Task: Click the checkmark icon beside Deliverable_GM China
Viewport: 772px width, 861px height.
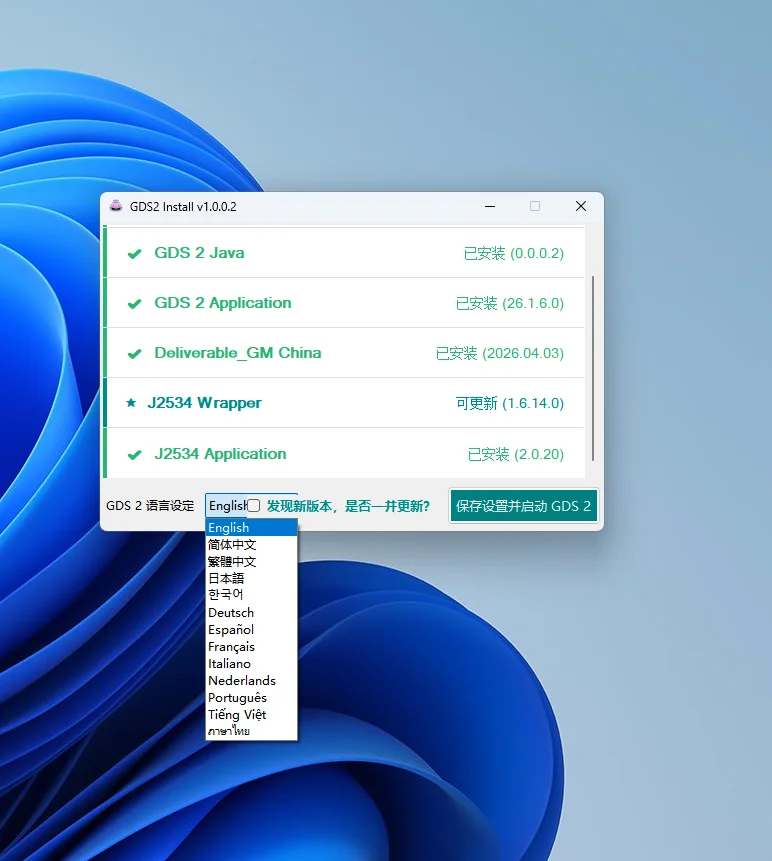Action: click(x=135, y=354)
